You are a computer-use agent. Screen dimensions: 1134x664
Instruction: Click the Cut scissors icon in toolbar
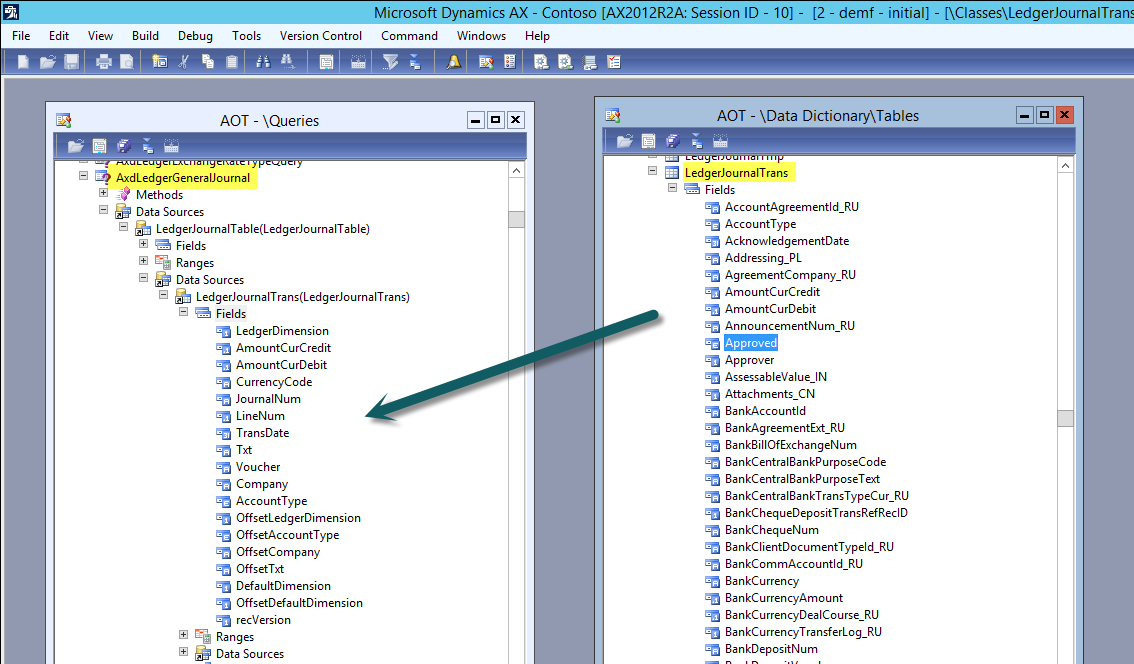coord(183,62)
